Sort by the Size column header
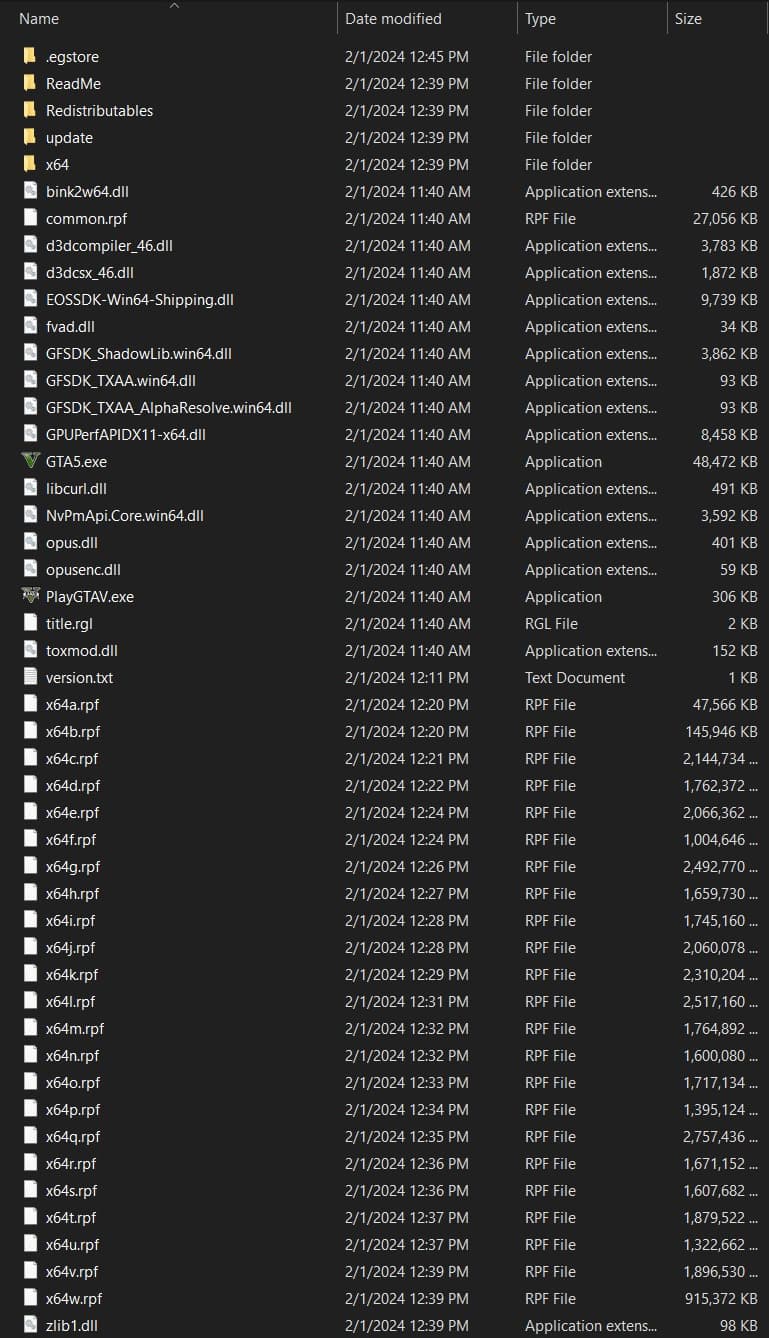Screen dimensions: 769x1338 [x=688, y=18]
